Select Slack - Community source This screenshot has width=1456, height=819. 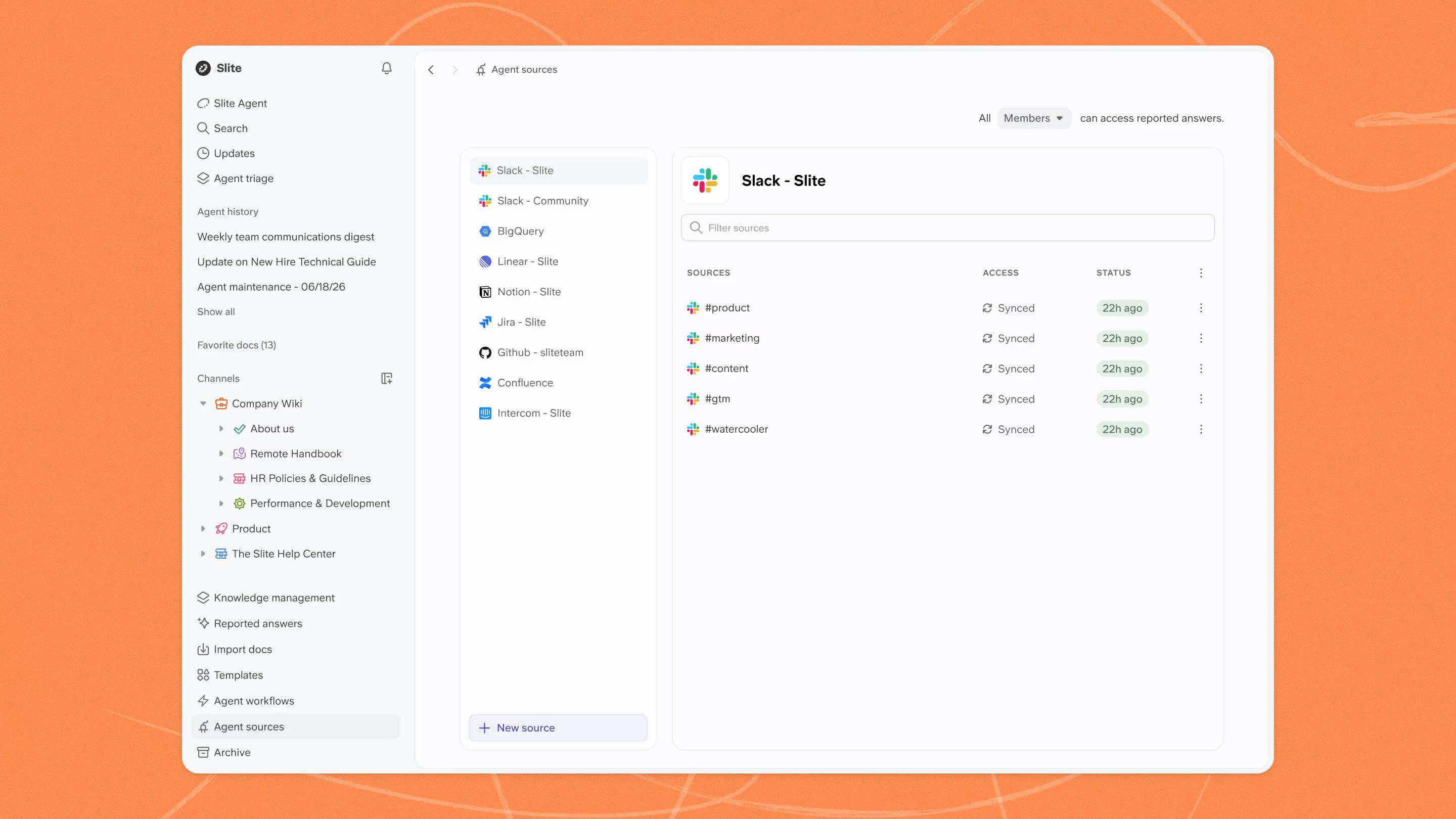point(559,201)
